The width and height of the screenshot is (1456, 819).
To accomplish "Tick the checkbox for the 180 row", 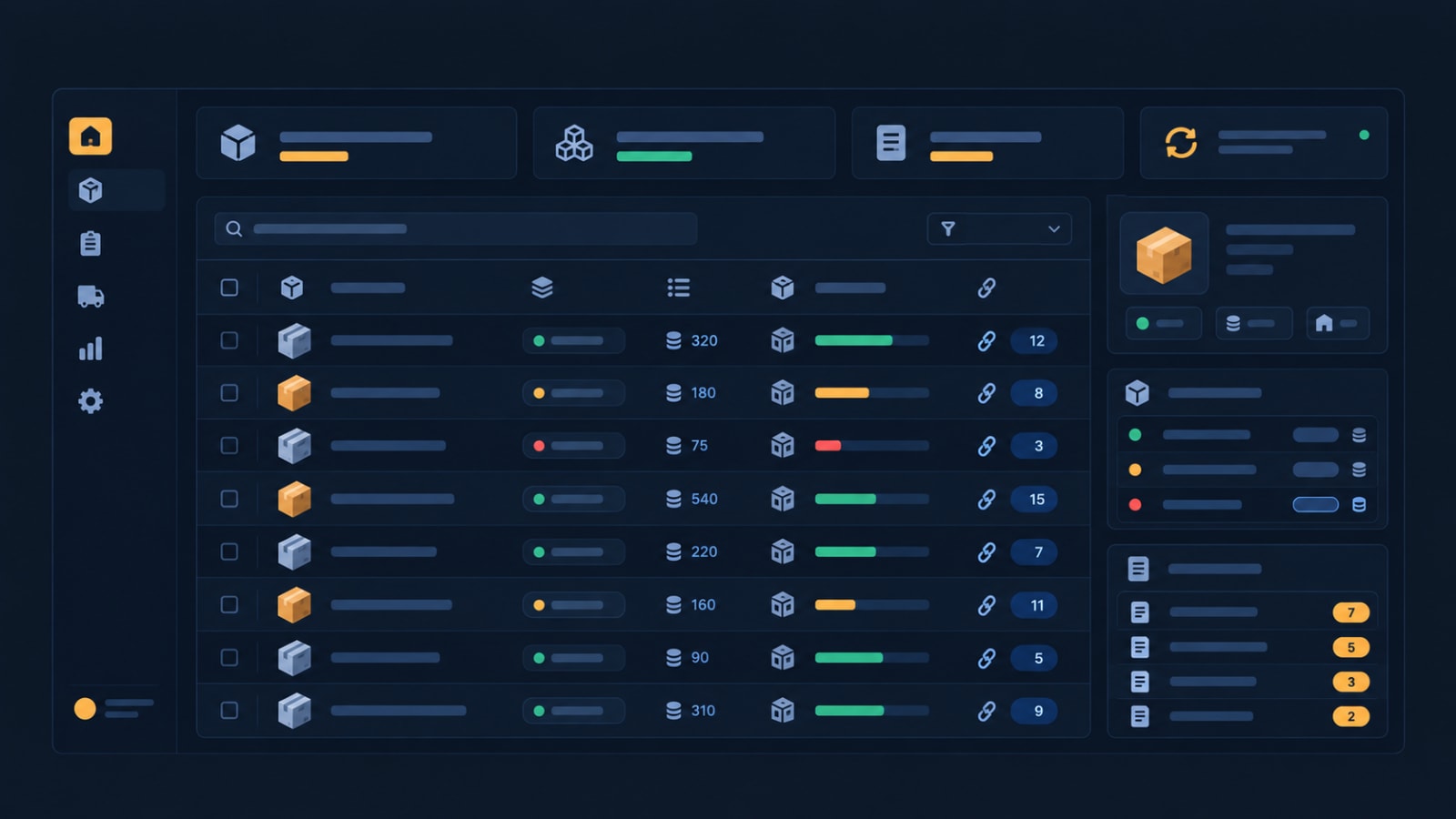I will pyautogui.click(x=229, y=393).
